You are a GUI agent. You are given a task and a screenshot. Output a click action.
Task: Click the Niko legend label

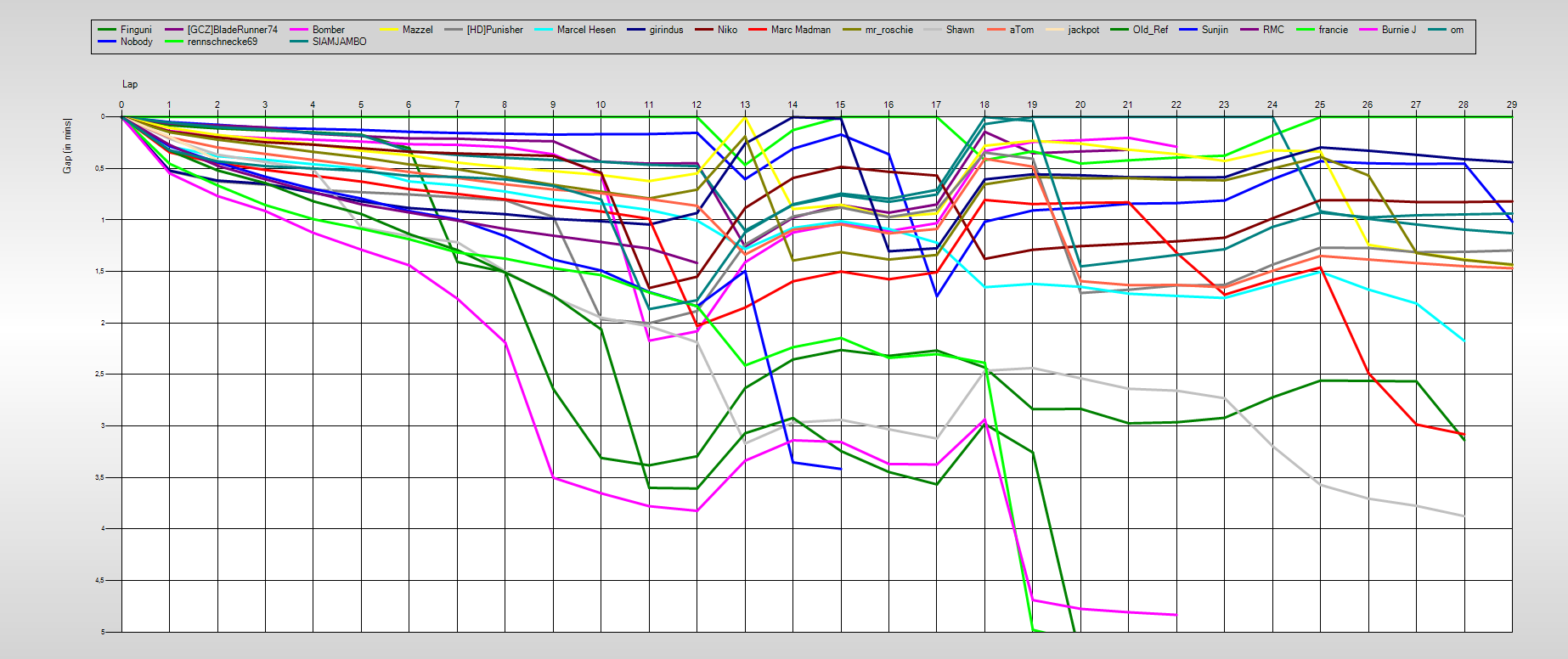[727, 30]
